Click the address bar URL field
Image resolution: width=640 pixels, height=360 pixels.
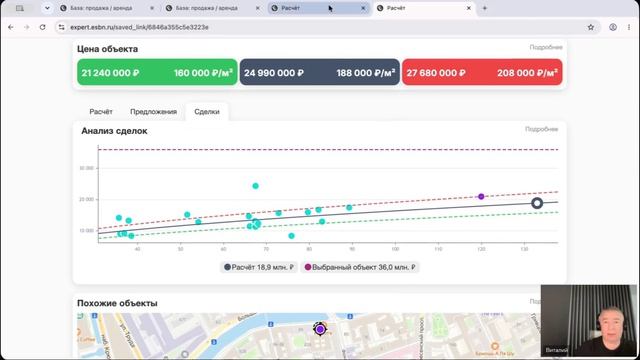click(327, 27)
